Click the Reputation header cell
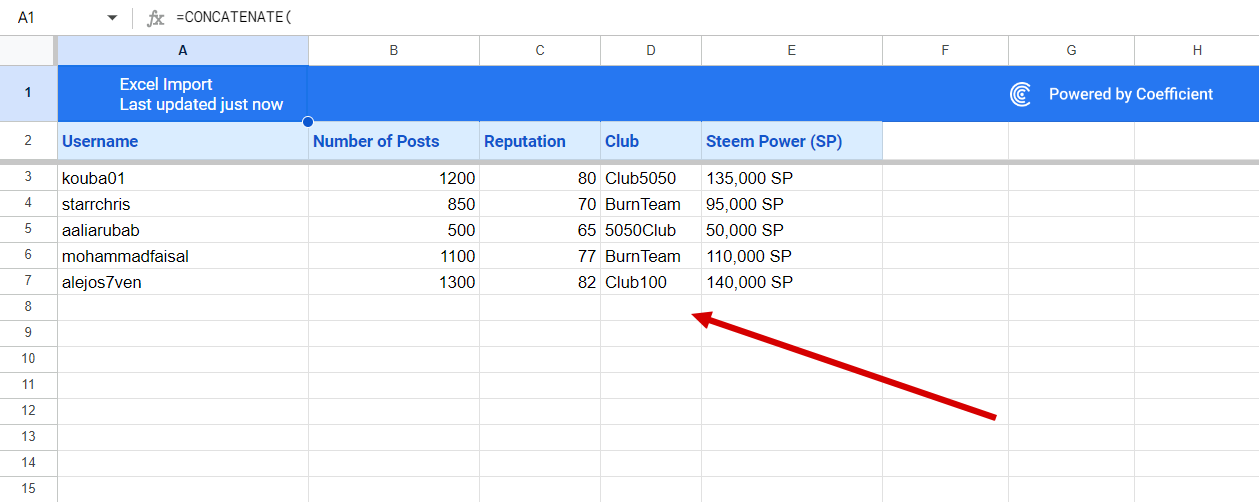This screenshot has width=1259, height=502. point(540,141)
